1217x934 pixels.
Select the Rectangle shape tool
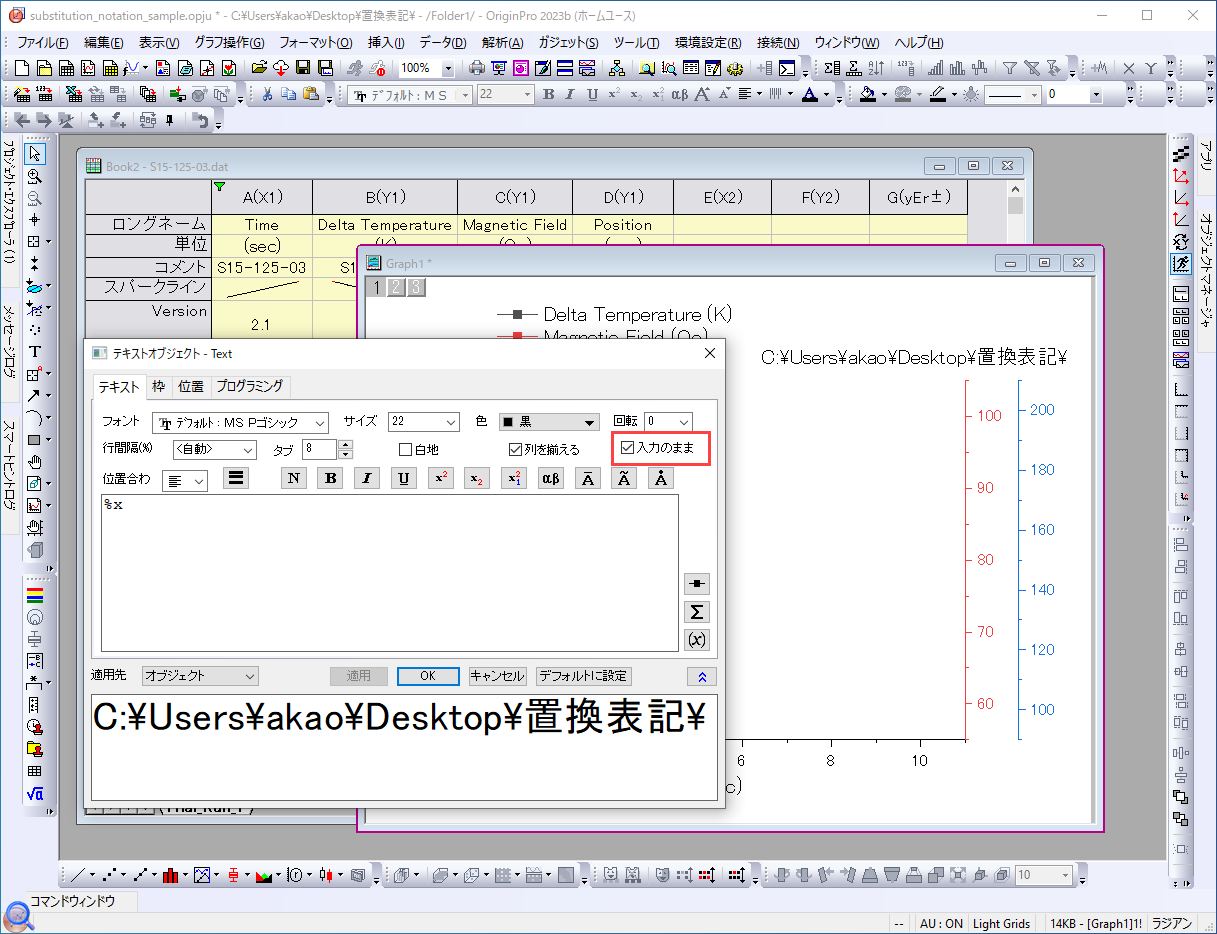pos(34,440)
